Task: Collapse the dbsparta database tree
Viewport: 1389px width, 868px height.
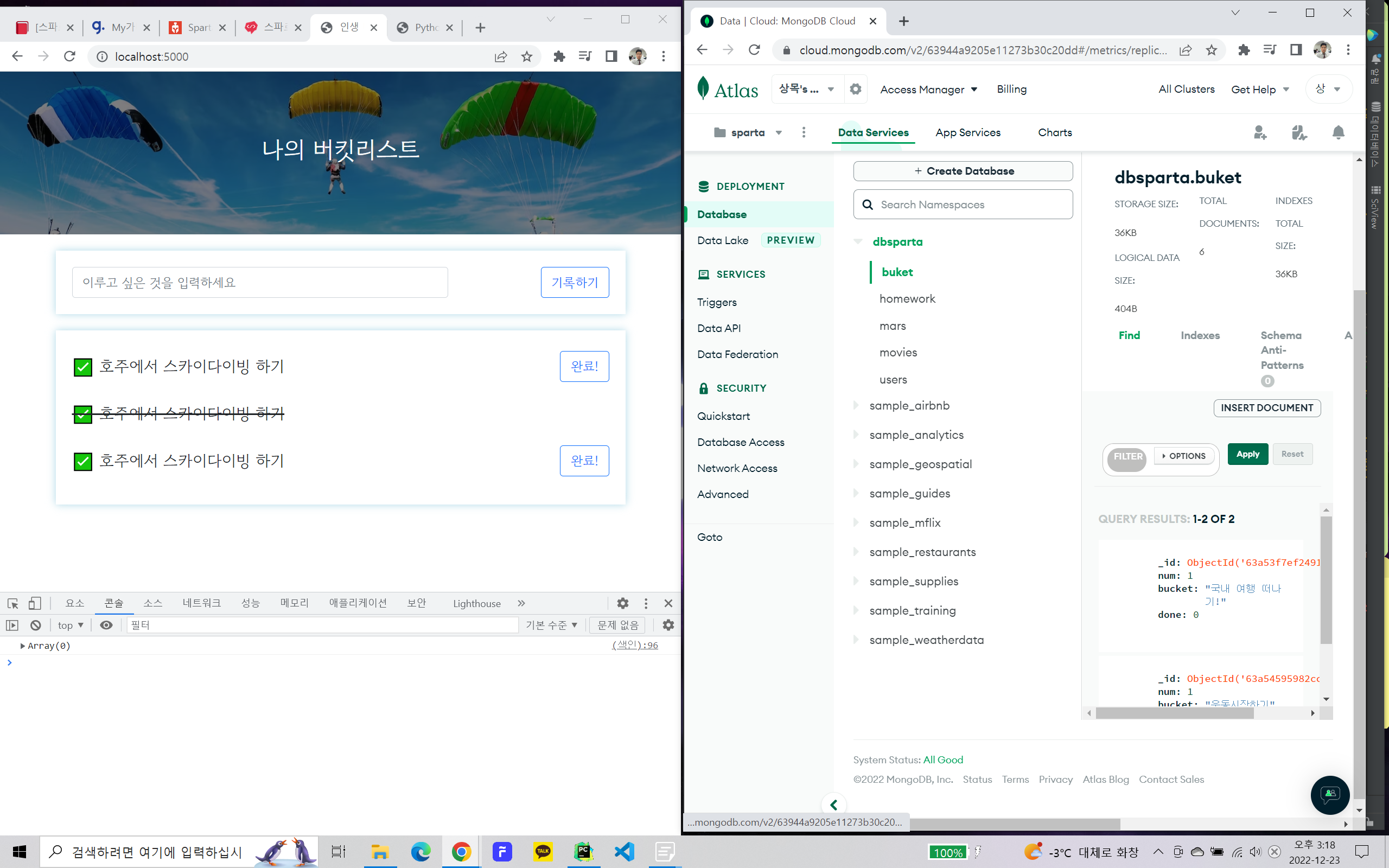Action: click(858, 242)
